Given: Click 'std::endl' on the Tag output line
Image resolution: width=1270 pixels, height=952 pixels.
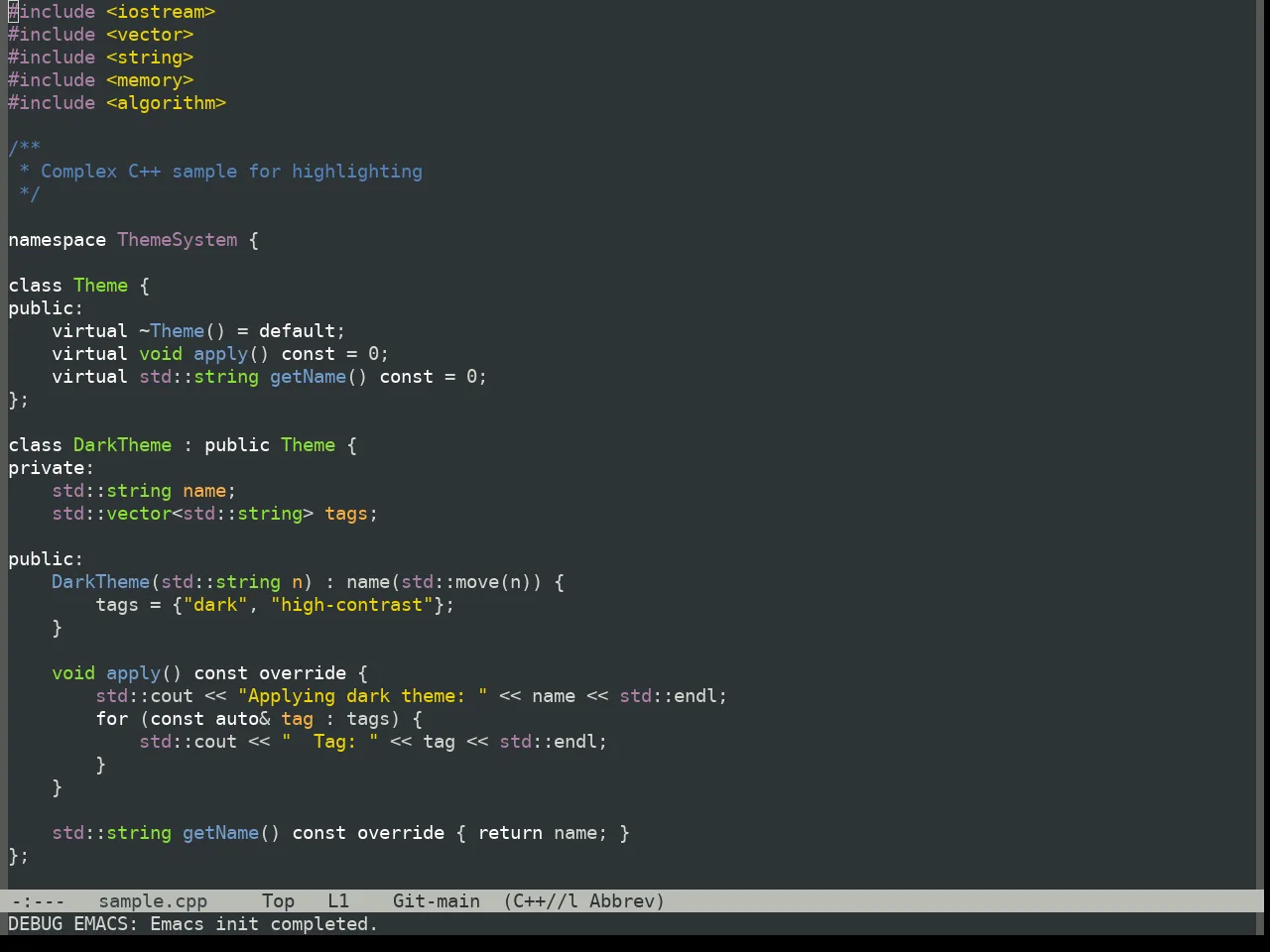Looking at the screenshot, I should (549, 742).
